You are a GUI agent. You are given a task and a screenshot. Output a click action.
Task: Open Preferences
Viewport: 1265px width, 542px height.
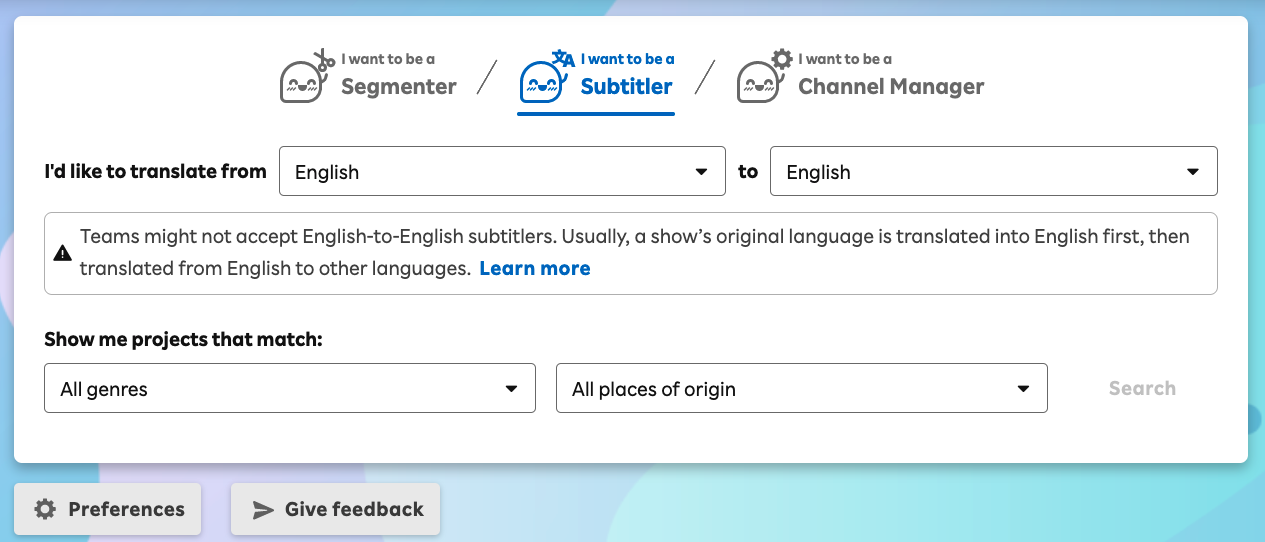pos(108,509)
